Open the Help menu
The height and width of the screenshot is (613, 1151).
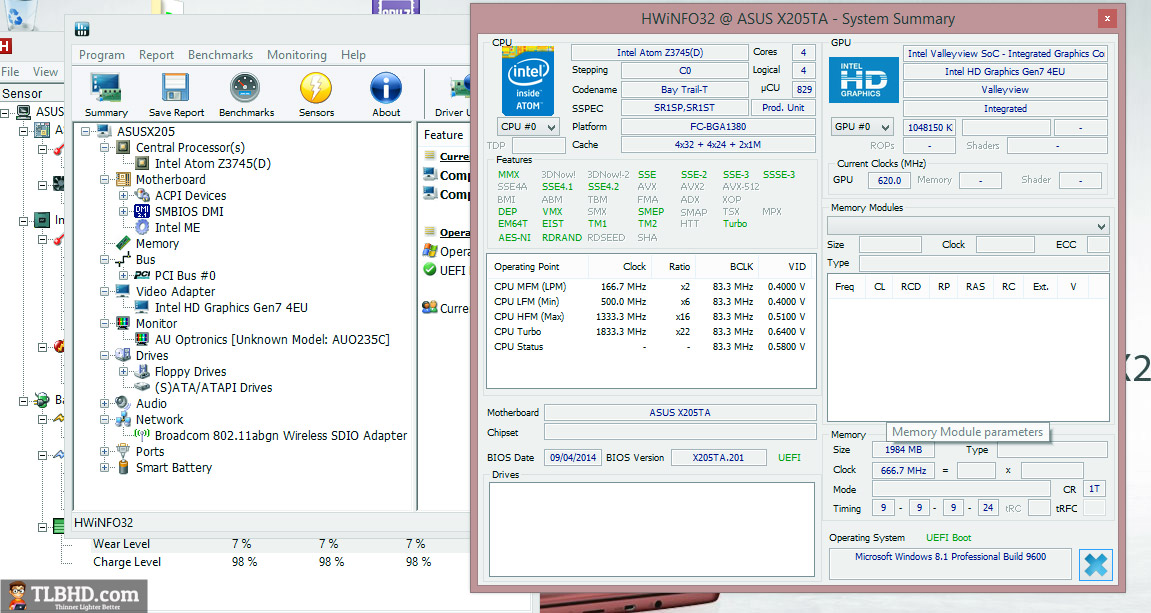[x=353, y=55]
